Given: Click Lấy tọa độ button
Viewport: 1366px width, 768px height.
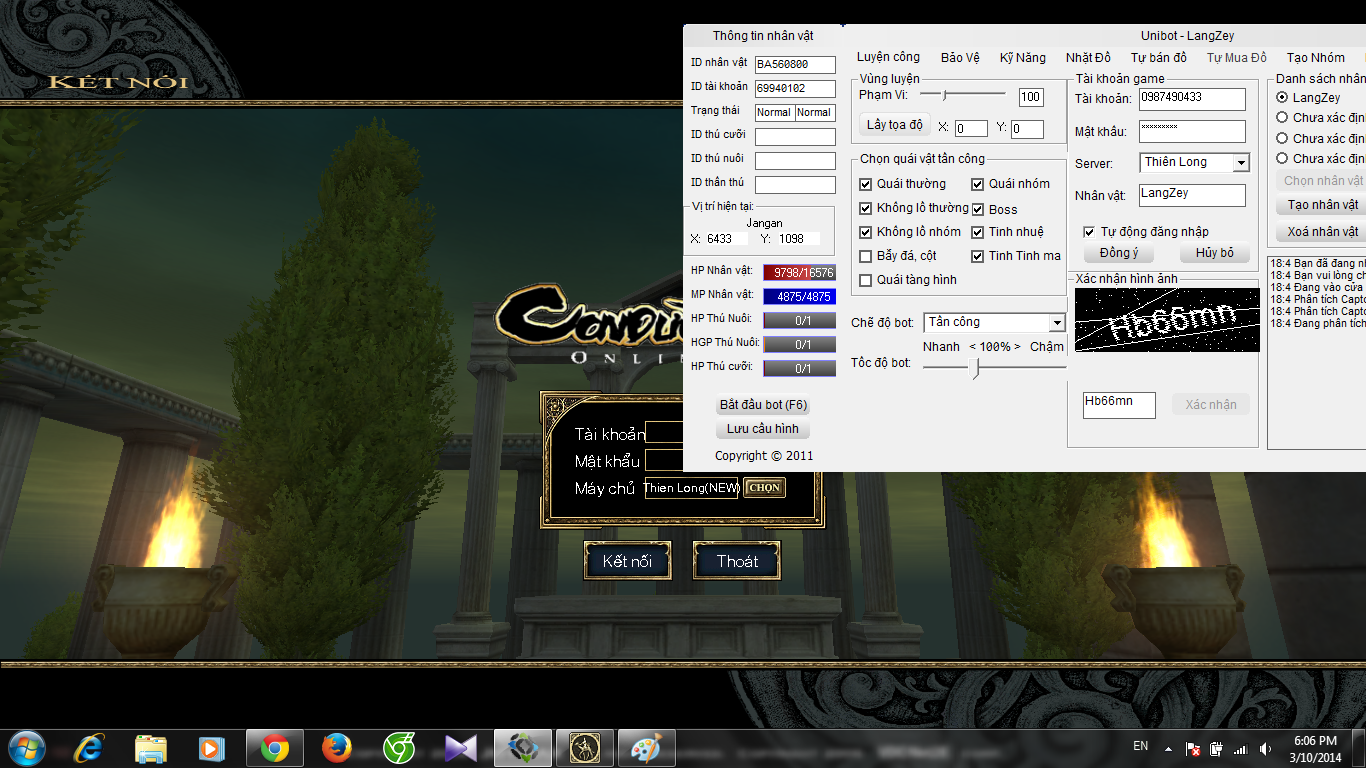Looking at the screenshot, I should (x=895, y=125).
